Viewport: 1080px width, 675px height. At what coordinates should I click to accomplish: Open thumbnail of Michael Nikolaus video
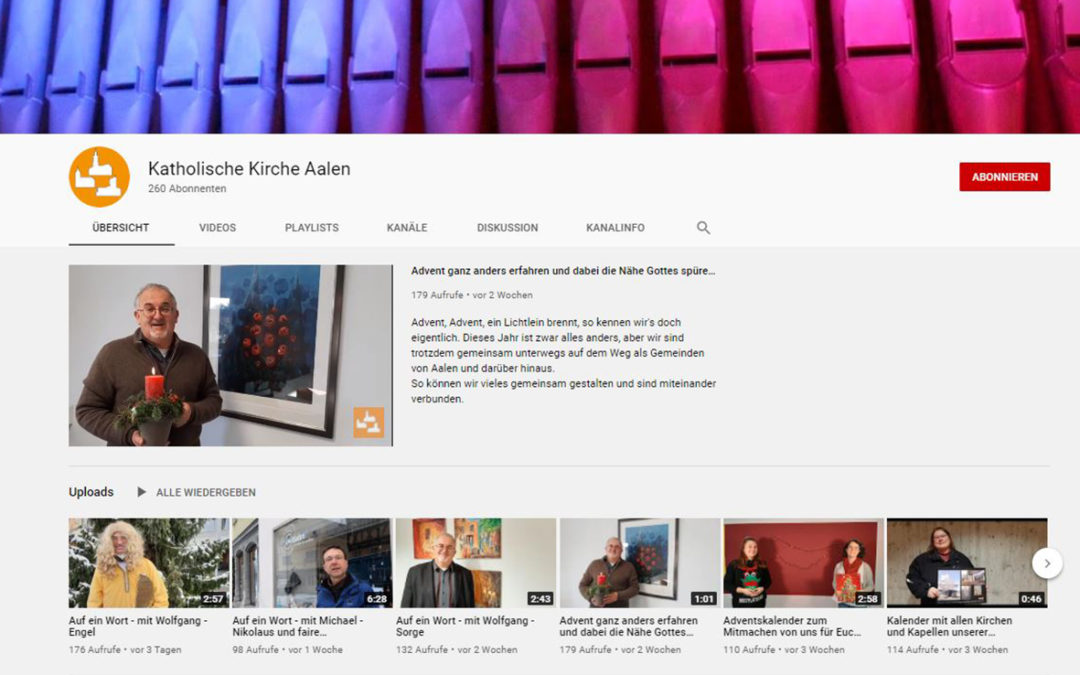pos(312,563)
